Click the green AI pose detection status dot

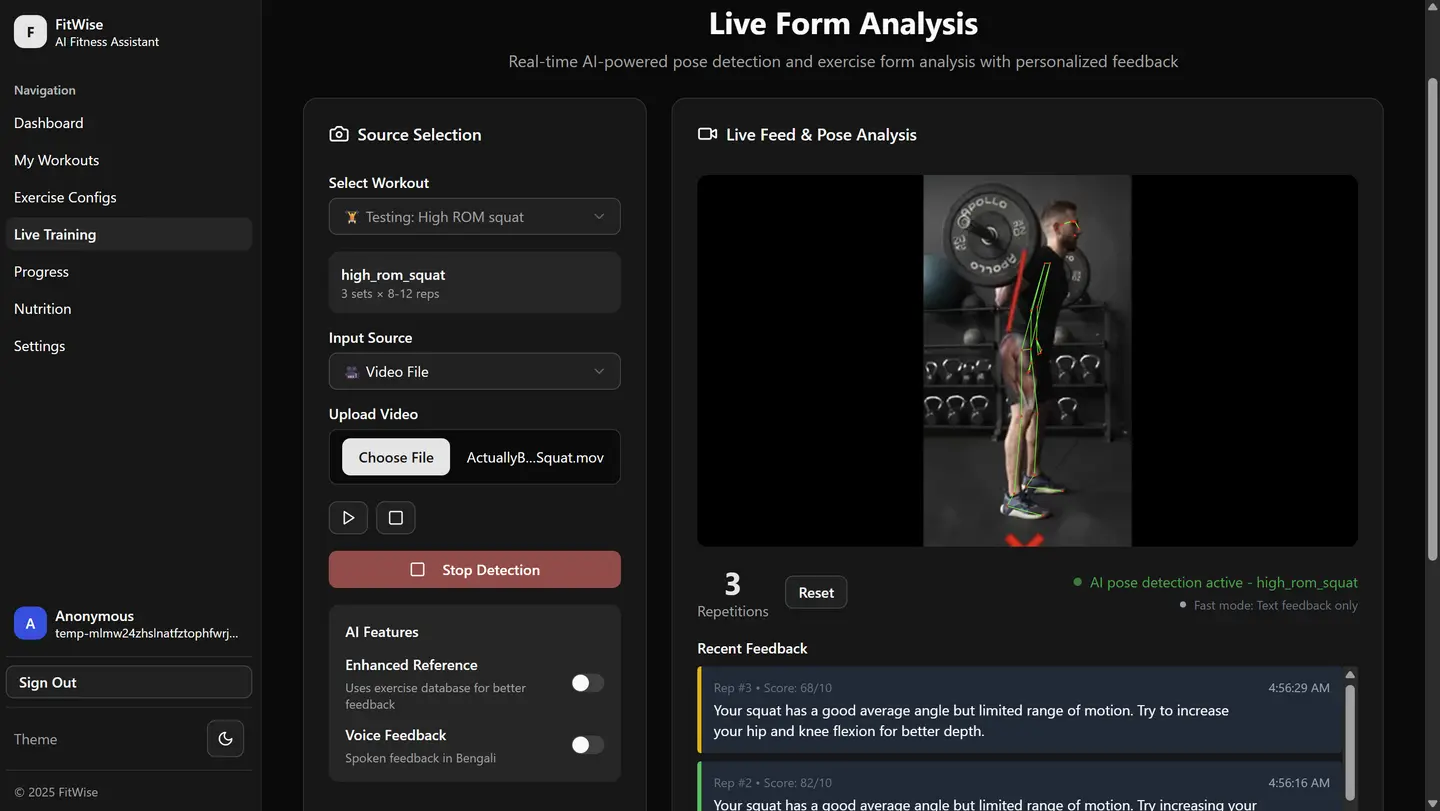1078,582
